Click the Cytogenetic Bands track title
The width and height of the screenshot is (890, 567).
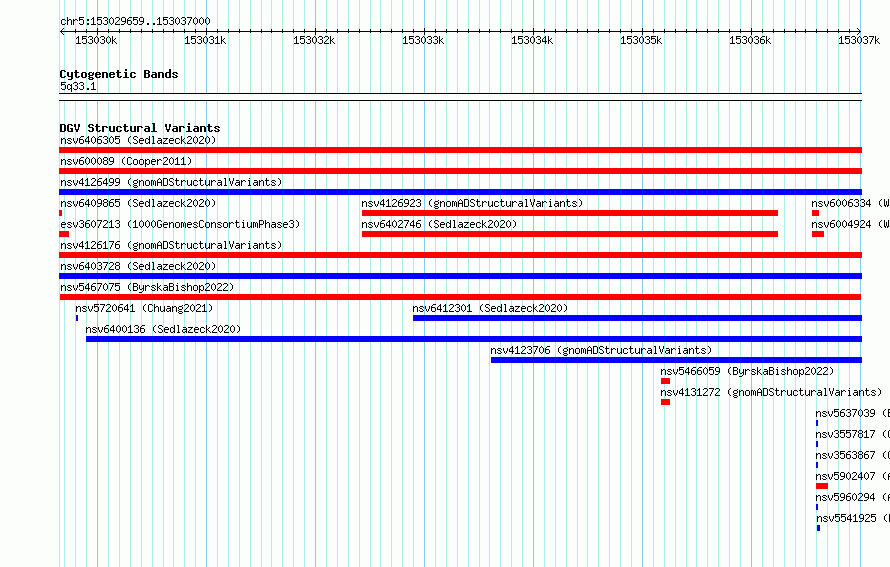click(119, 74)
